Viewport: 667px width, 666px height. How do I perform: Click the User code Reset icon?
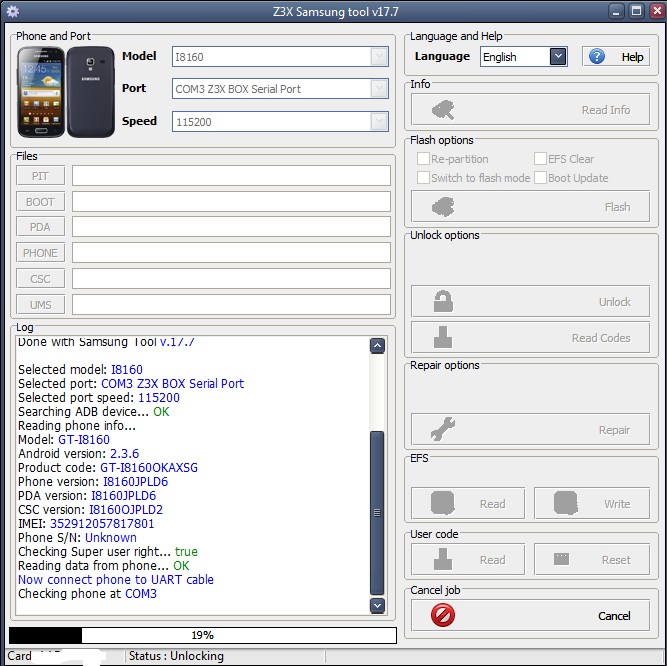(x=561, y=559)
